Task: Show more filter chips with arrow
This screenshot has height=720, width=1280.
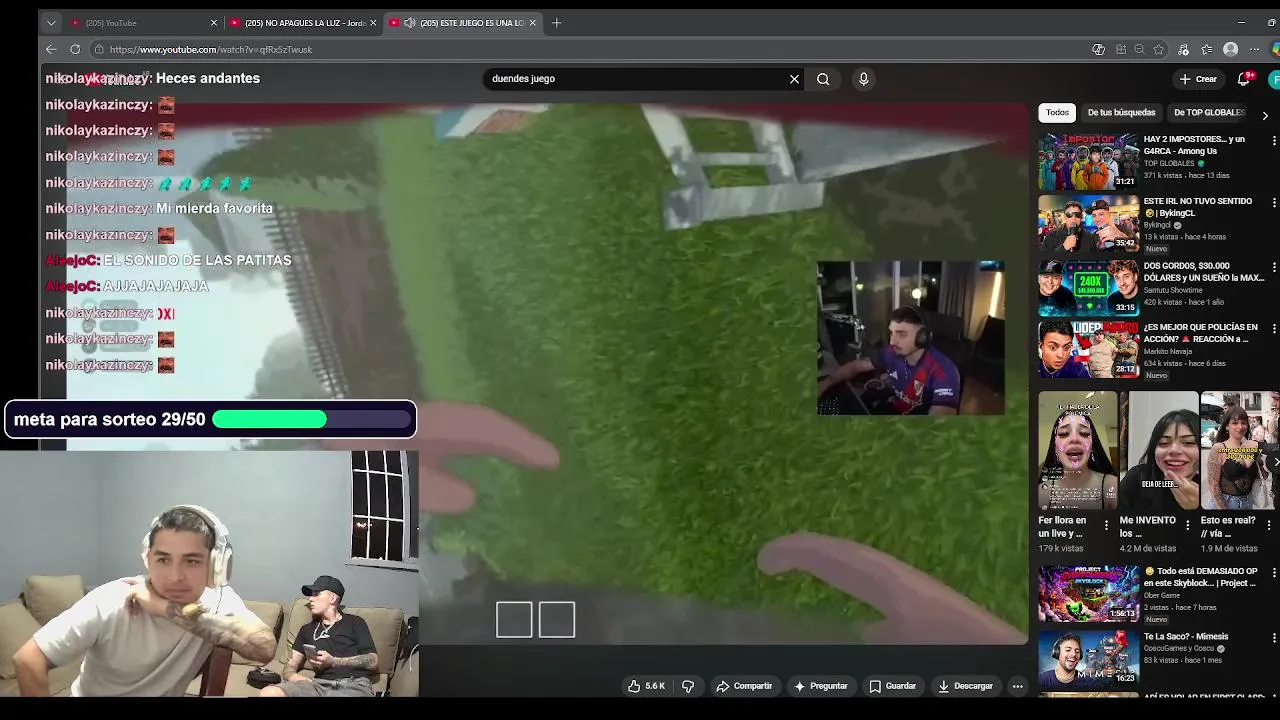Action: [x=1265, y=115]
